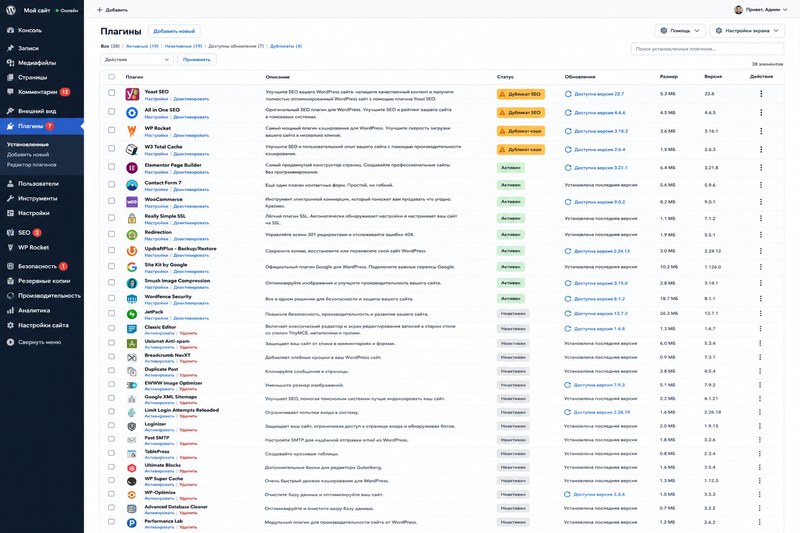
Task: Open Внешний вид in the sidebar
Action: pyautogui.click(x=37, y=111)
